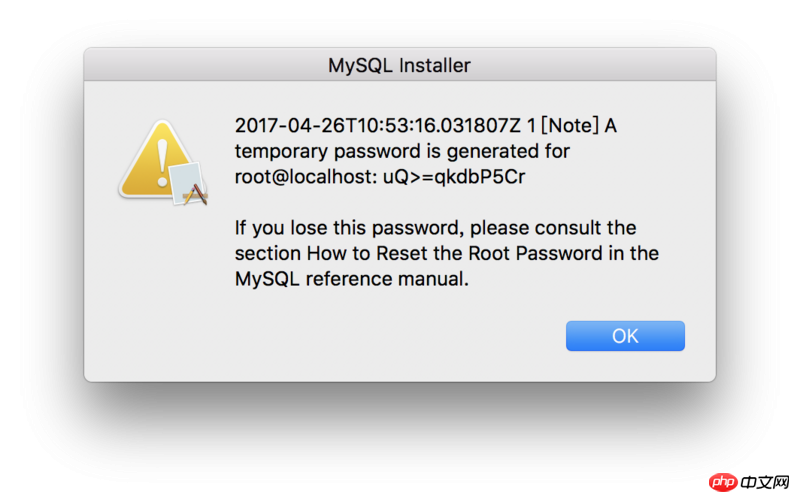Image resolution: width=800 pixels, height=502 pixels.
Task: Click the timestamp 2017-04-26T10:53:16.031807Z
Action: click(x=378, y=126)
